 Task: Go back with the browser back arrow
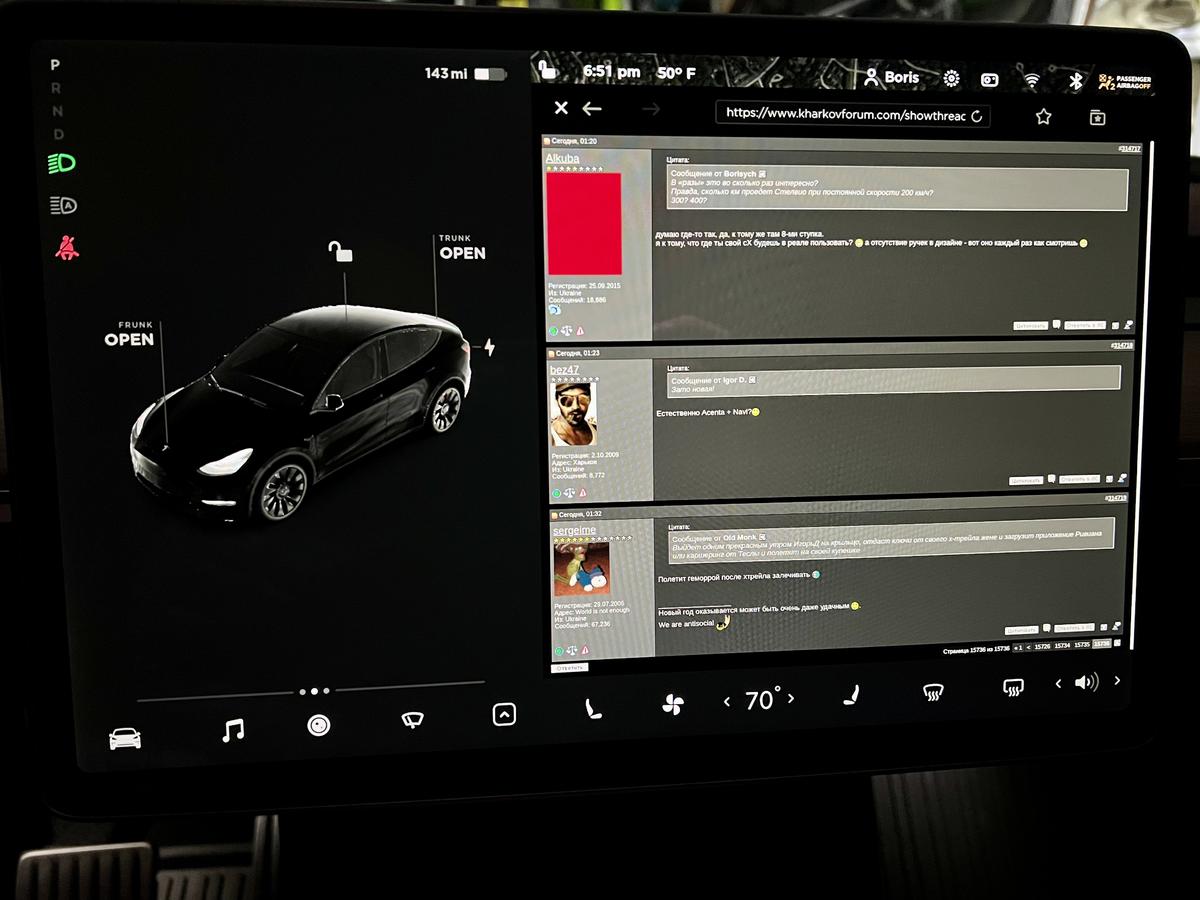click(592, 108)
